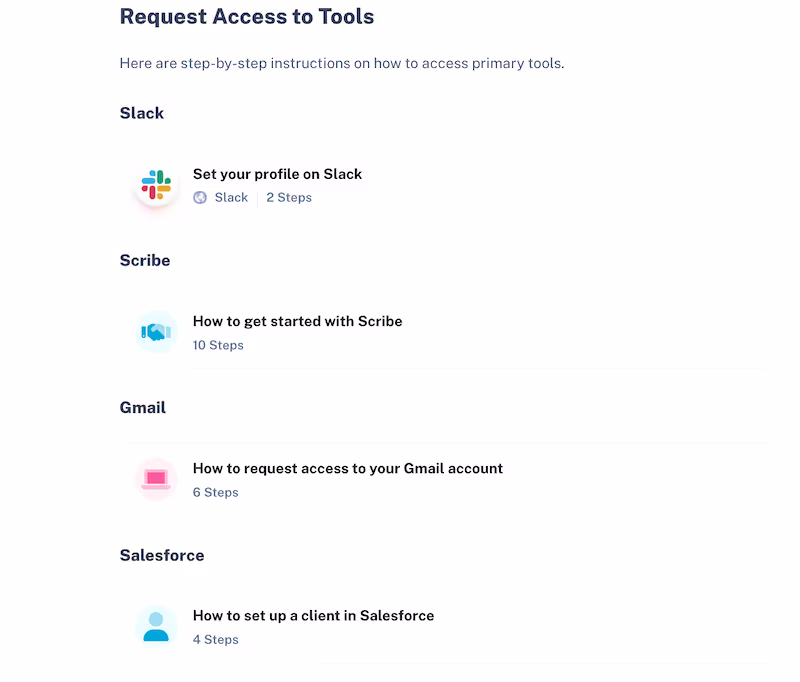
Task: Click the globe icon next to Slack label
Action: pyautogui.click(x=200, y=197)
